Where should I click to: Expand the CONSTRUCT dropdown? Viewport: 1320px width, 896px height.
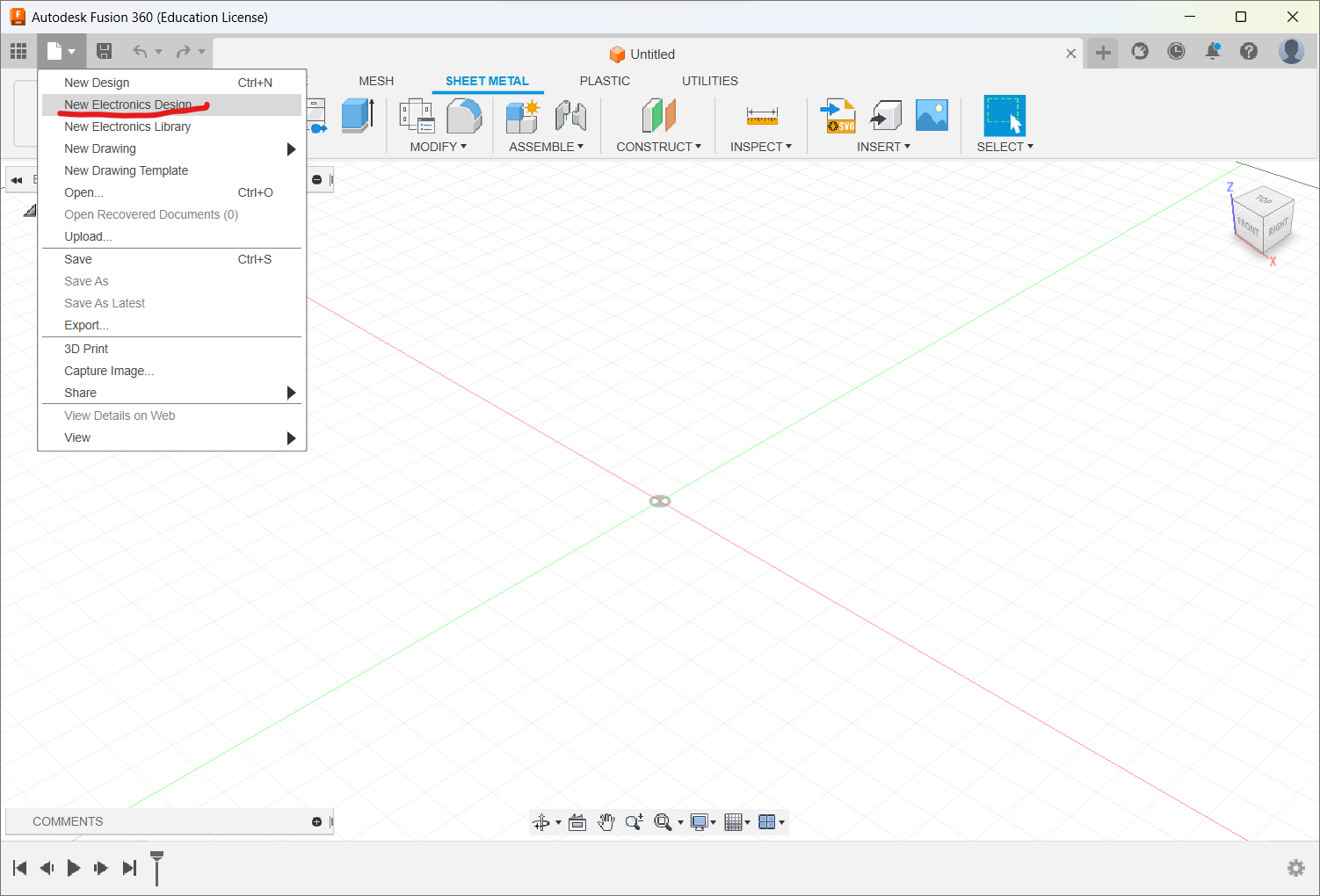pyautogui.click(x=658, y=147)
